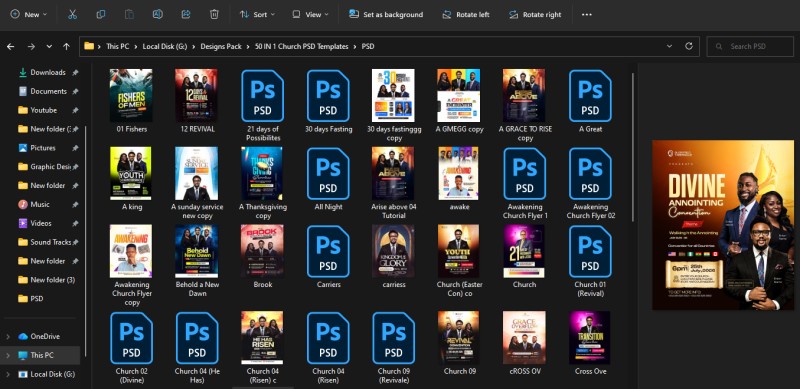Select the Behold a New Dawn thumbnail
This screenshot has width=800, height=389.
tap(196, 251)
